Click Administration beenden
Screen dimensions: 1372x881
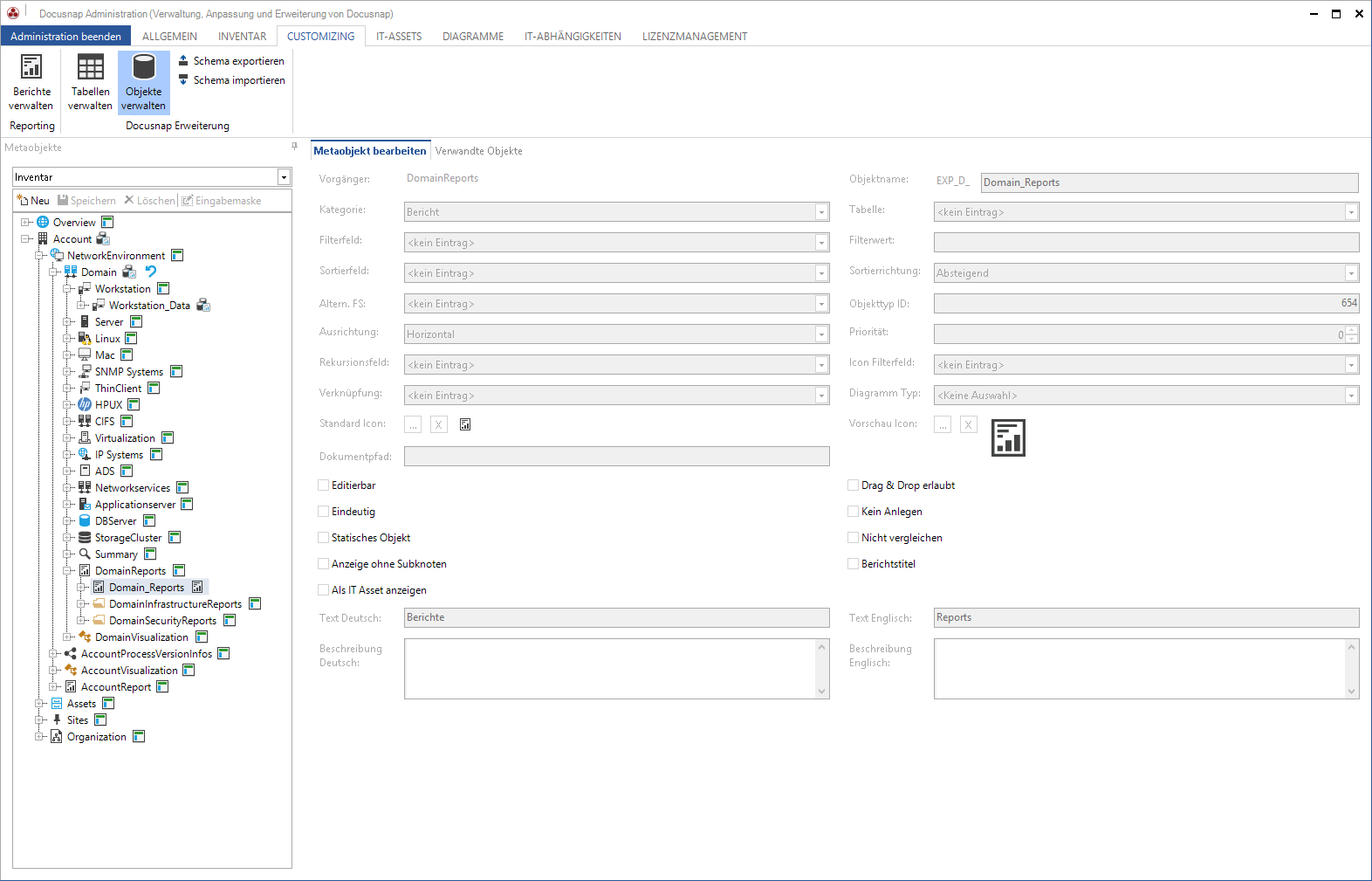coord(65,37)
